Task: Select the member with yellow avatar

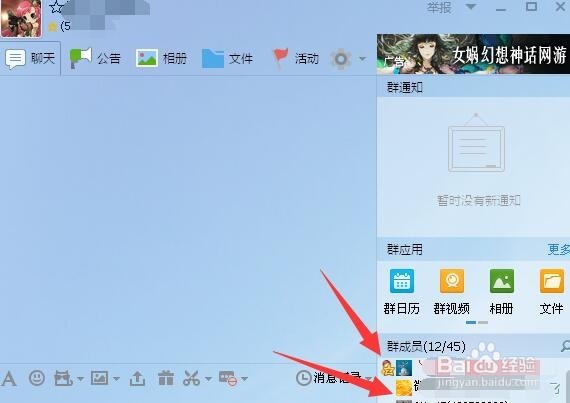Action: point(473,387)
